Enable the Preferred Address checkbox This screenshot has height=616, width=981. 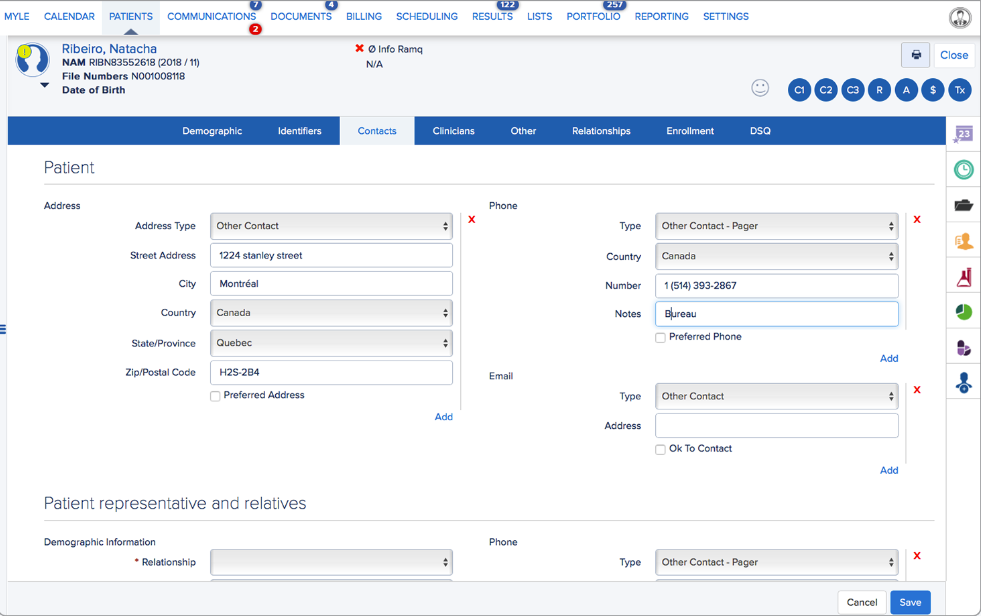tap(215, 396)
